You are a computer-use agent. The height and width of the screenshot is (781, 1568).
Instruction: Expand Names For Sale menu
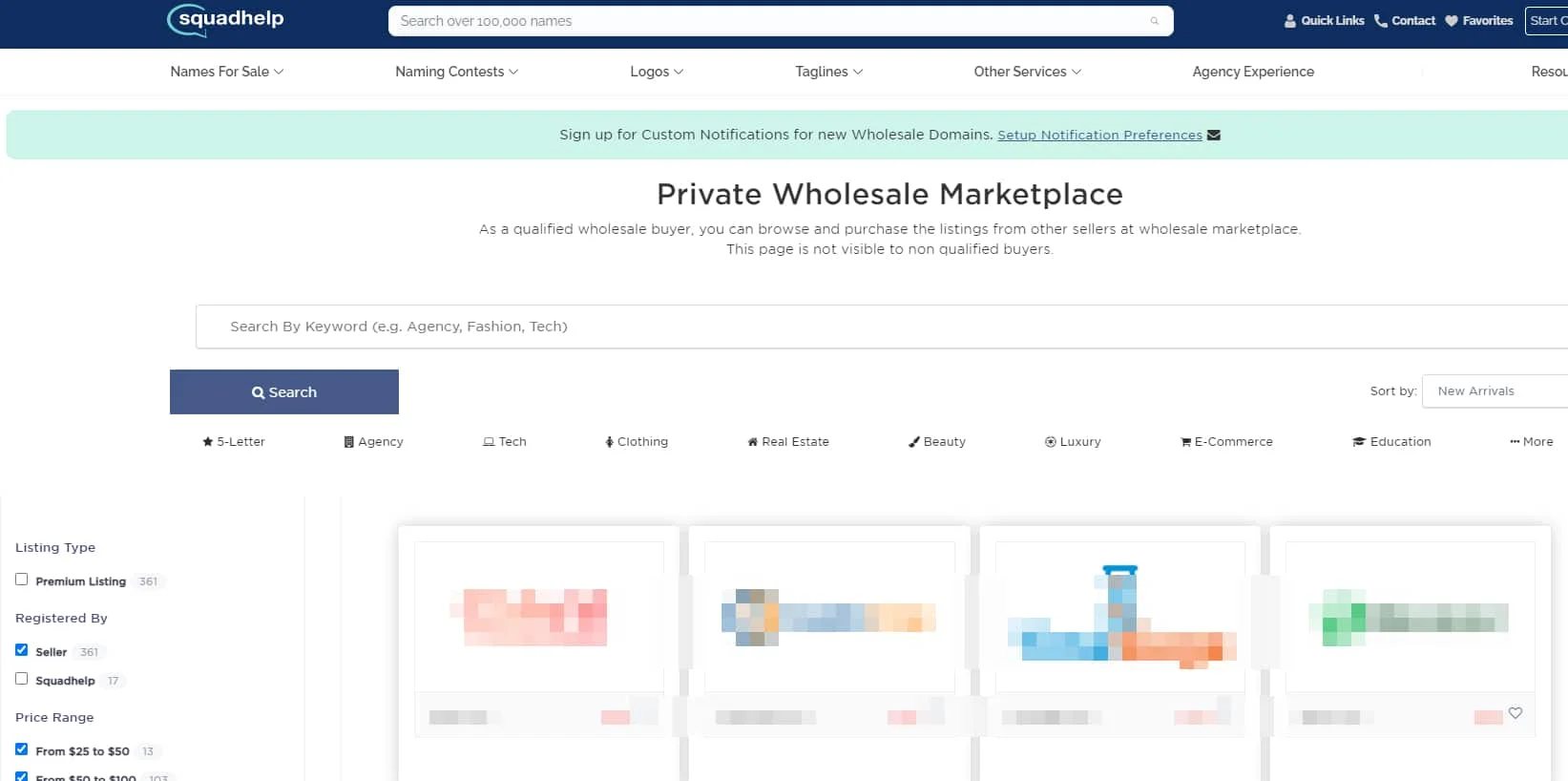tap(227, 72)
